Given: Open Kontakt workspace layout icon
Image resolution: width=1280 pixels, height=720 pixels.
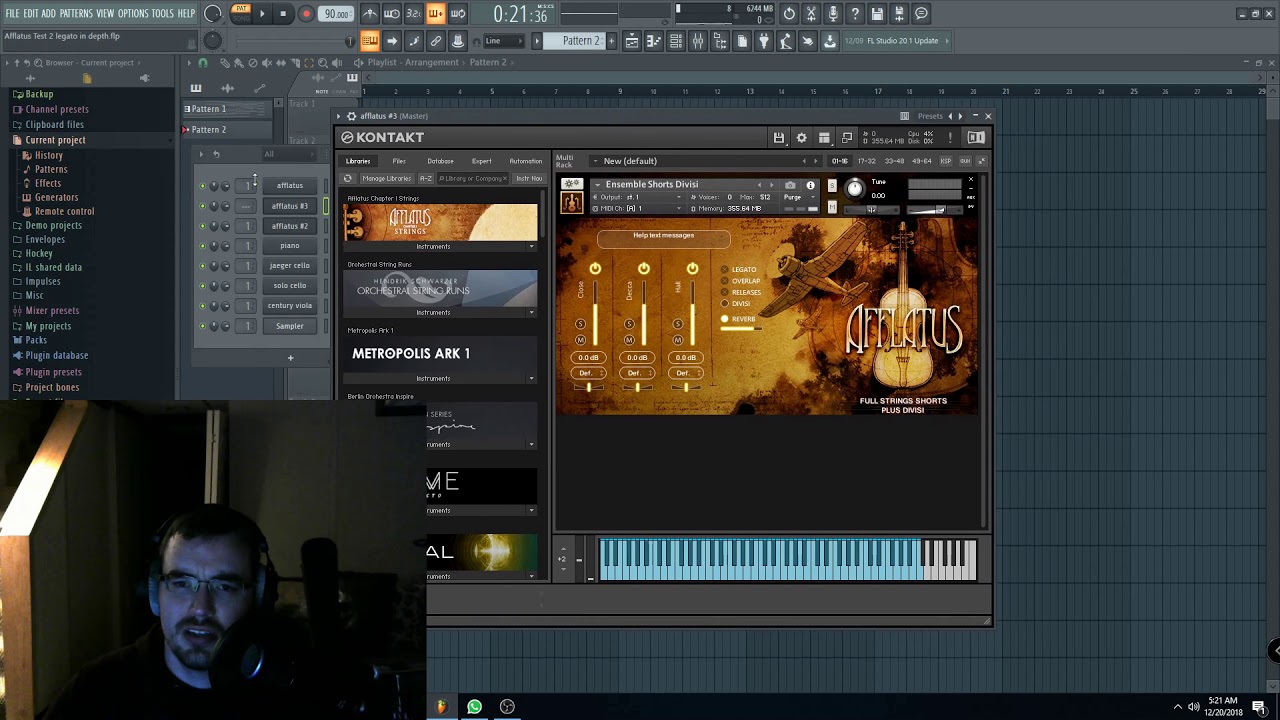Looking at the screenshot, I should click(824, 137).
